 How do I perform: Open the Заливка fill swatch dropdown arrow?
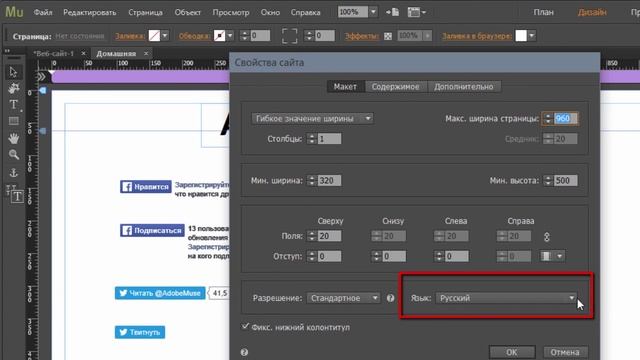[165, 36]
